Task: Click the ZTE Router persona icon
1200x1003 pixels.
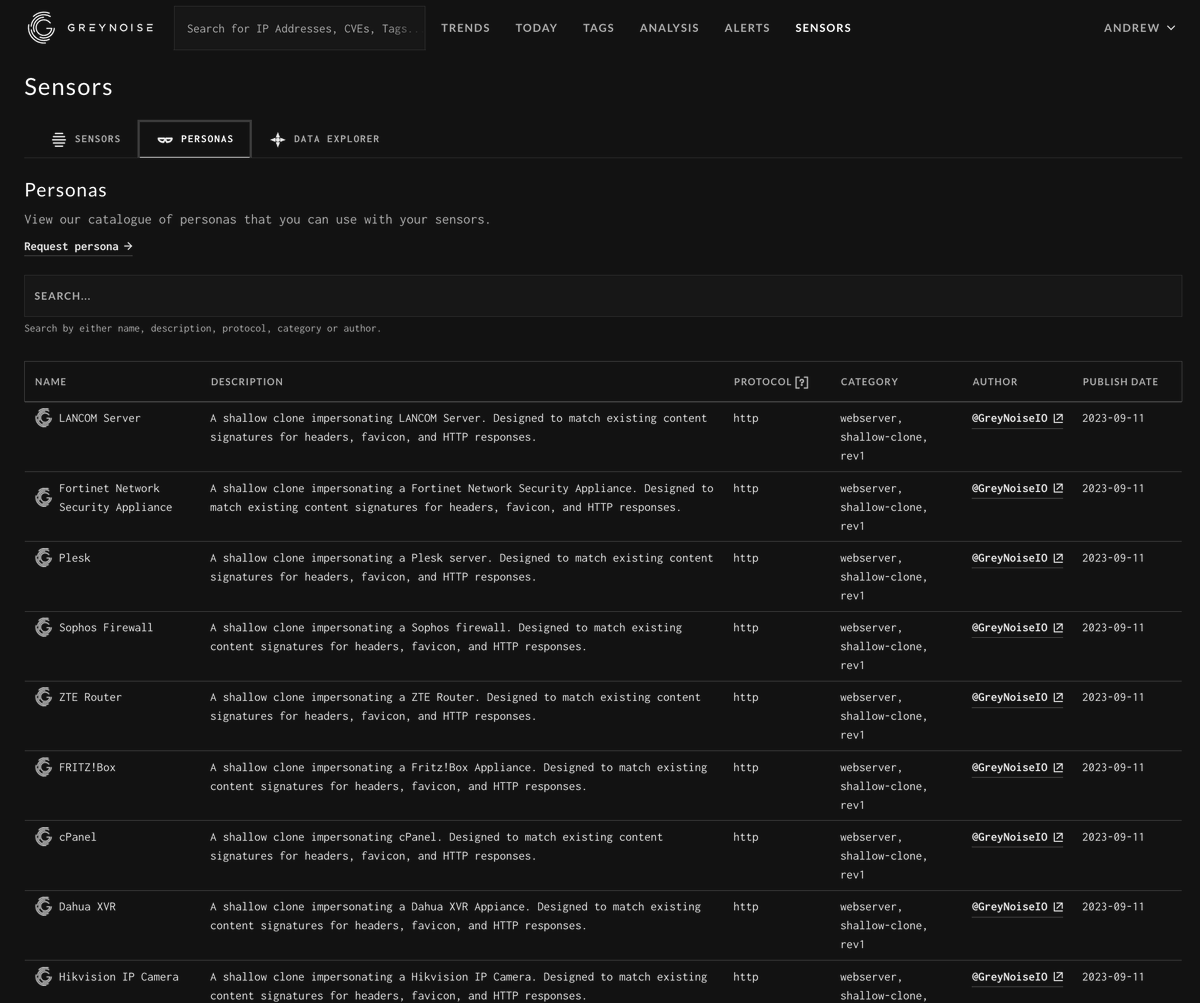Action: pyautogui.click(x=43, y=697)
